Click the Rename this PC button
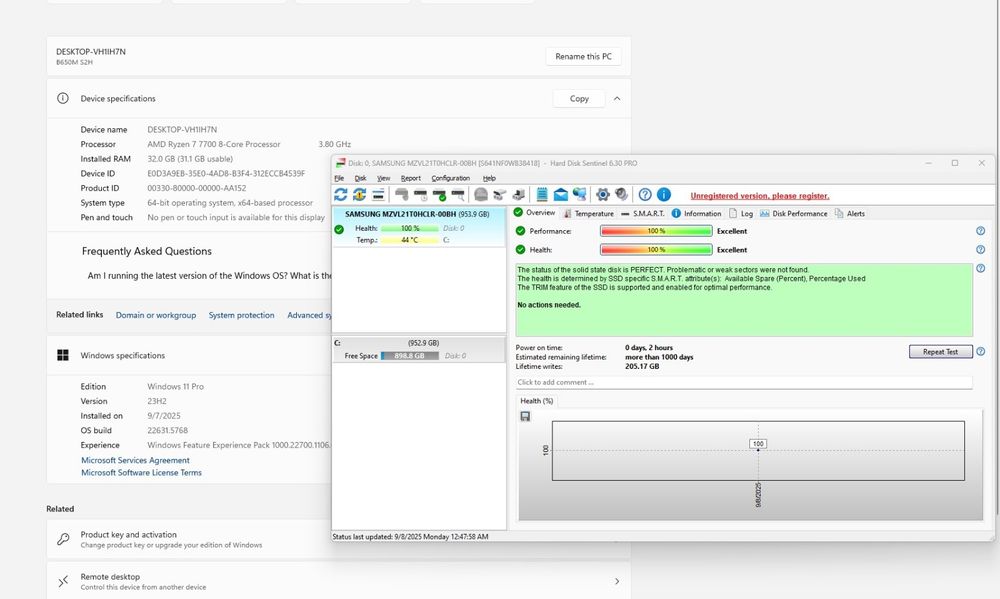Viewport: 1000px width, 599px height. 583,56
